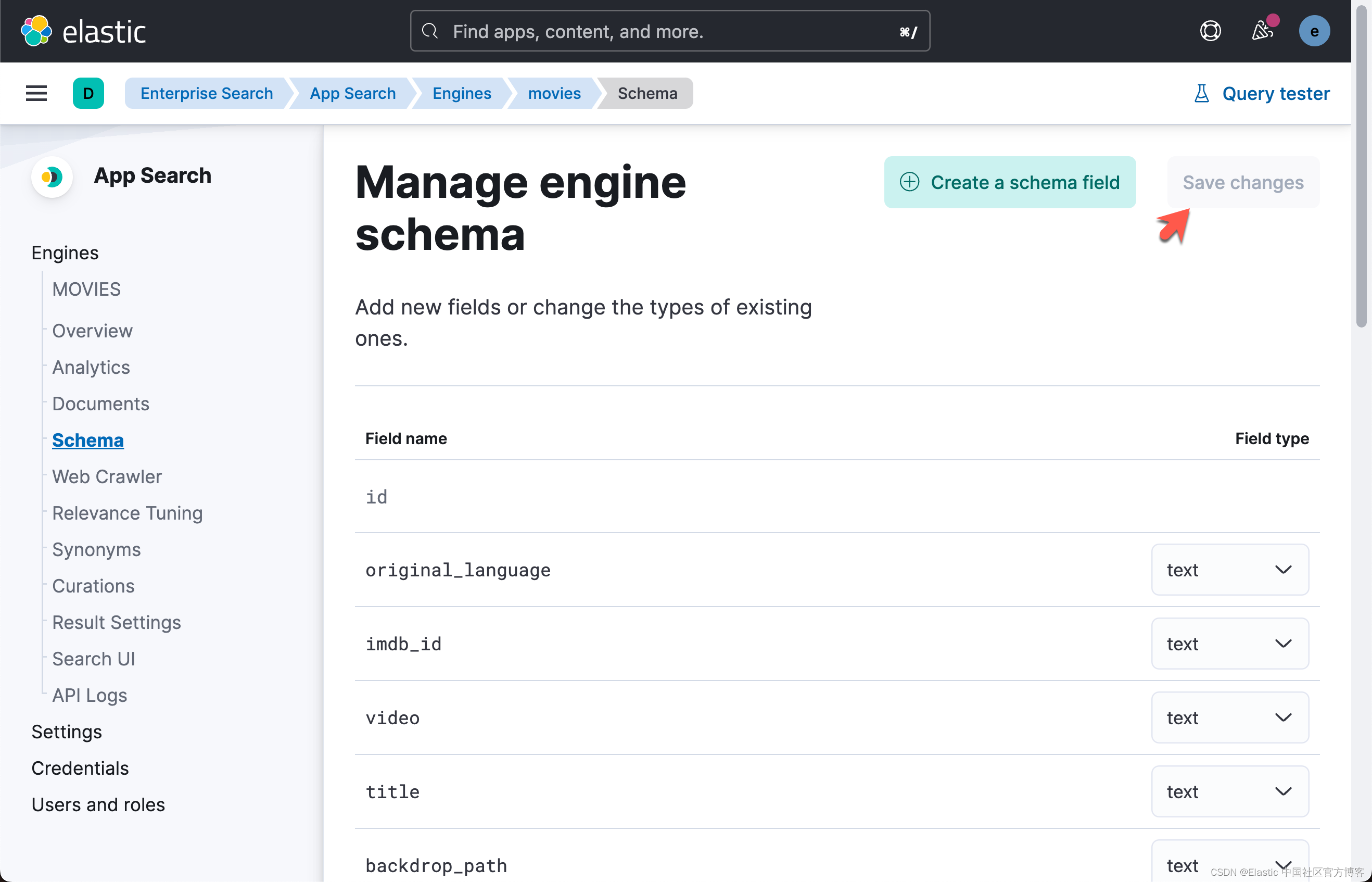The image size is (1372, 882).
Task: Click the App Search sidebar title
Action: tap(153, 175)
